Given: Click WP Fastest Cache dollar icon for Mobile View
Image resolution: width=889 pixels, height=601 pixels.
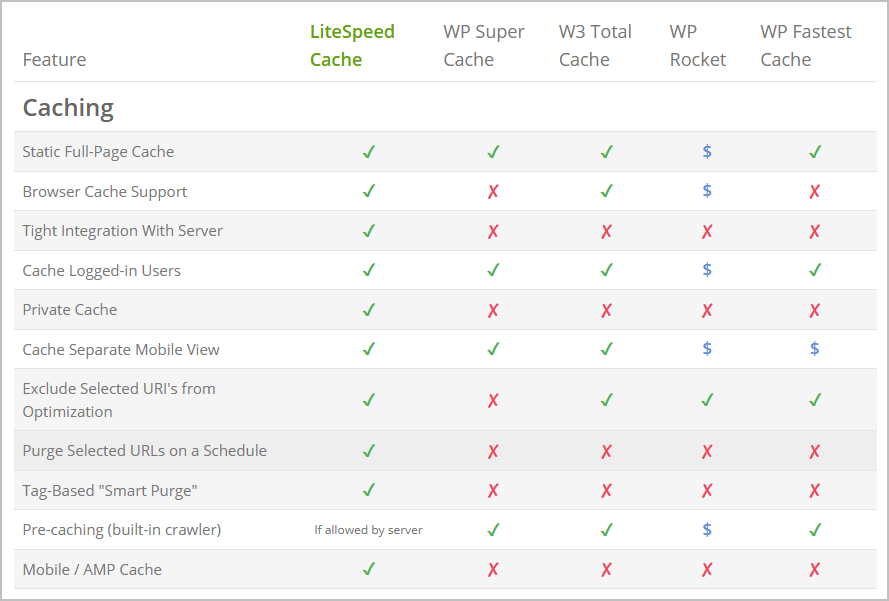Looking at the screenshot, I should pos(815,348).
